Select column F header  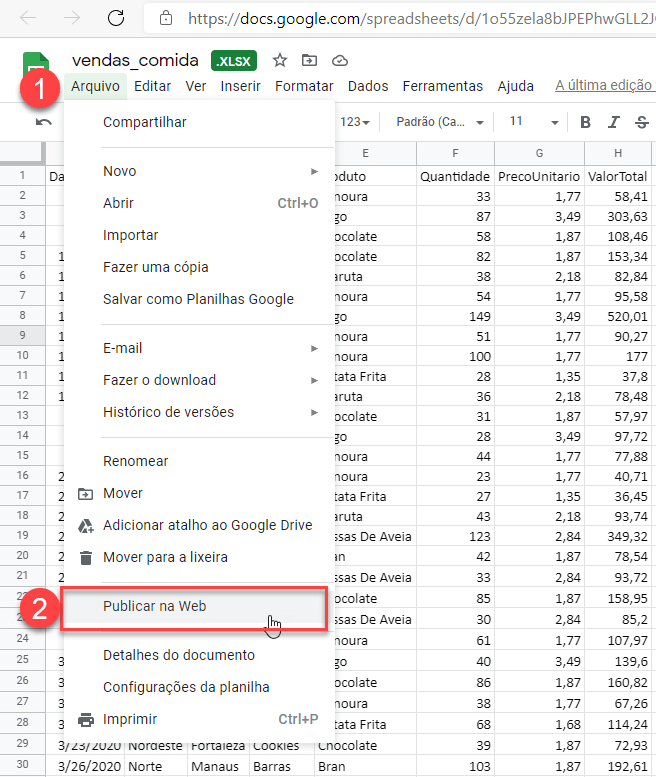tap(455, 154)
